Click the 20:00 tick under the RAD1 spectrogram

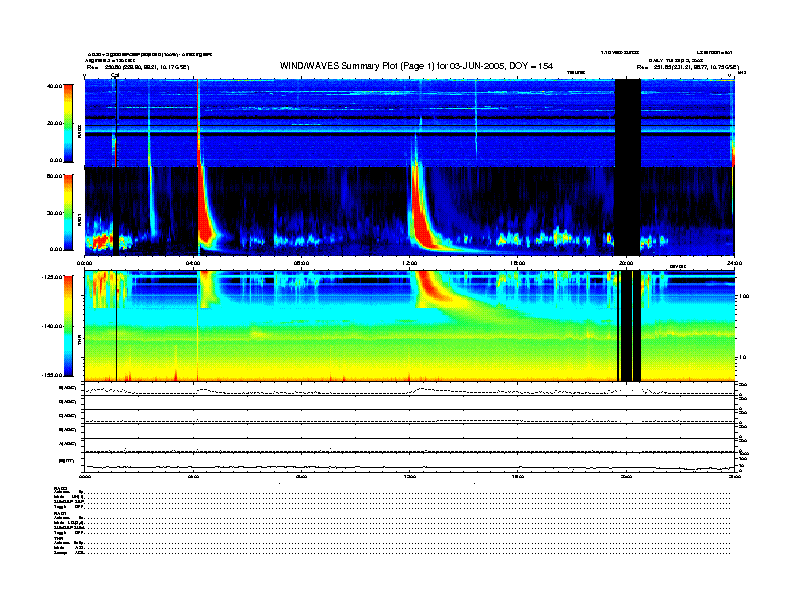(626, 263)
